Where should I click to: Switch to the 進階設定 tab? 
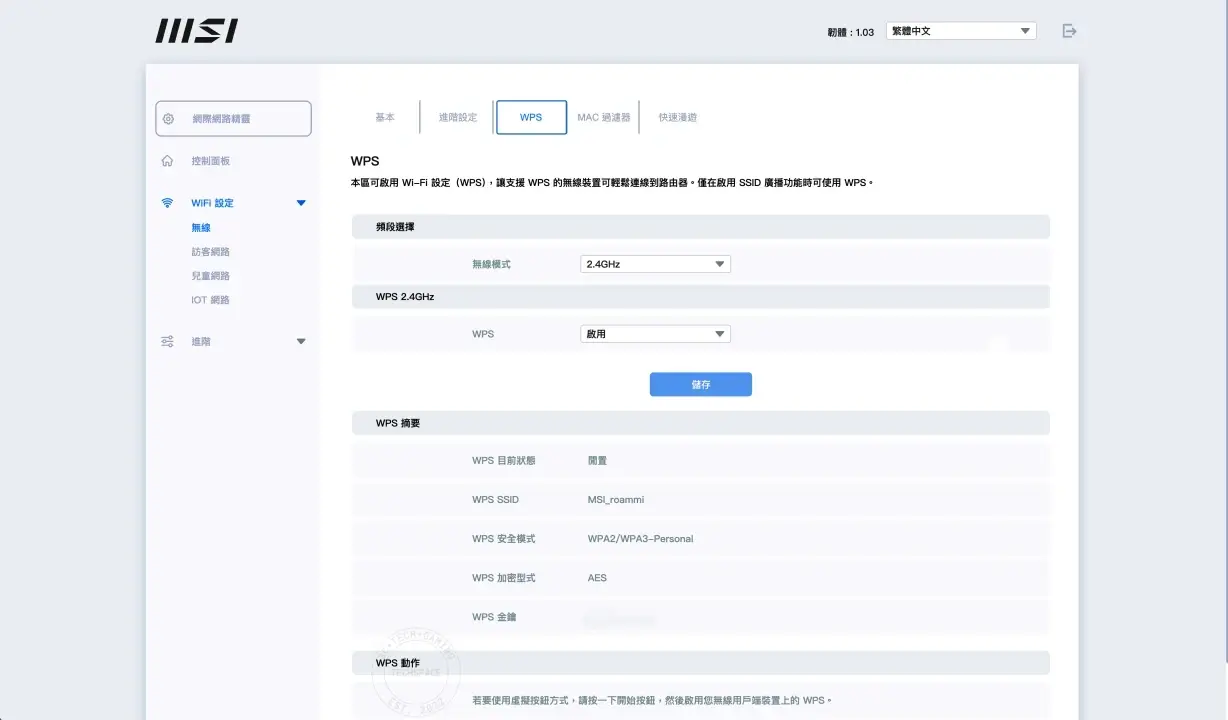click(x=458, y=117)
